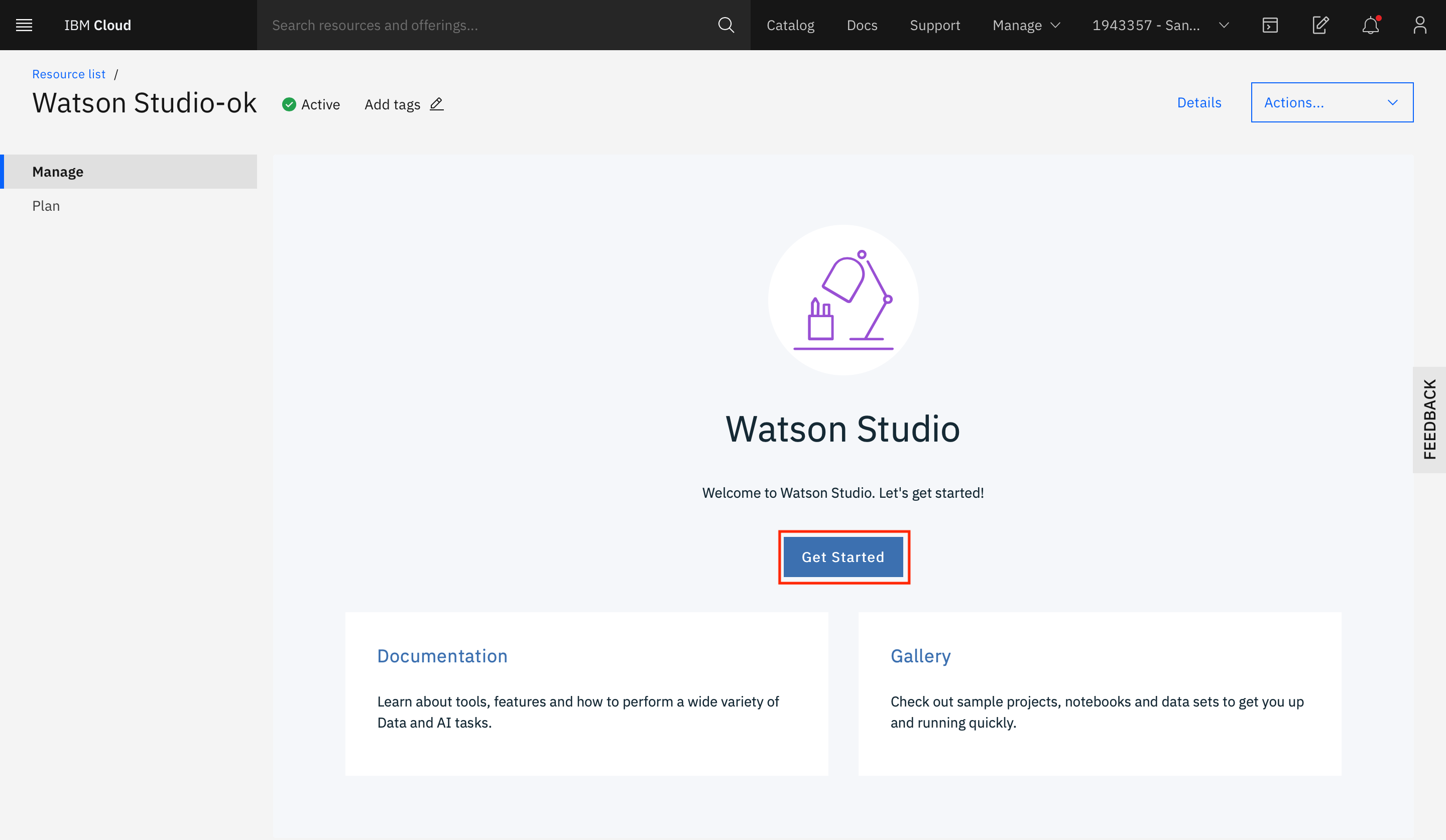Expand the Actions dropdown menu
Screen dimensions: 1446x840
click(x=1332, y=102)
